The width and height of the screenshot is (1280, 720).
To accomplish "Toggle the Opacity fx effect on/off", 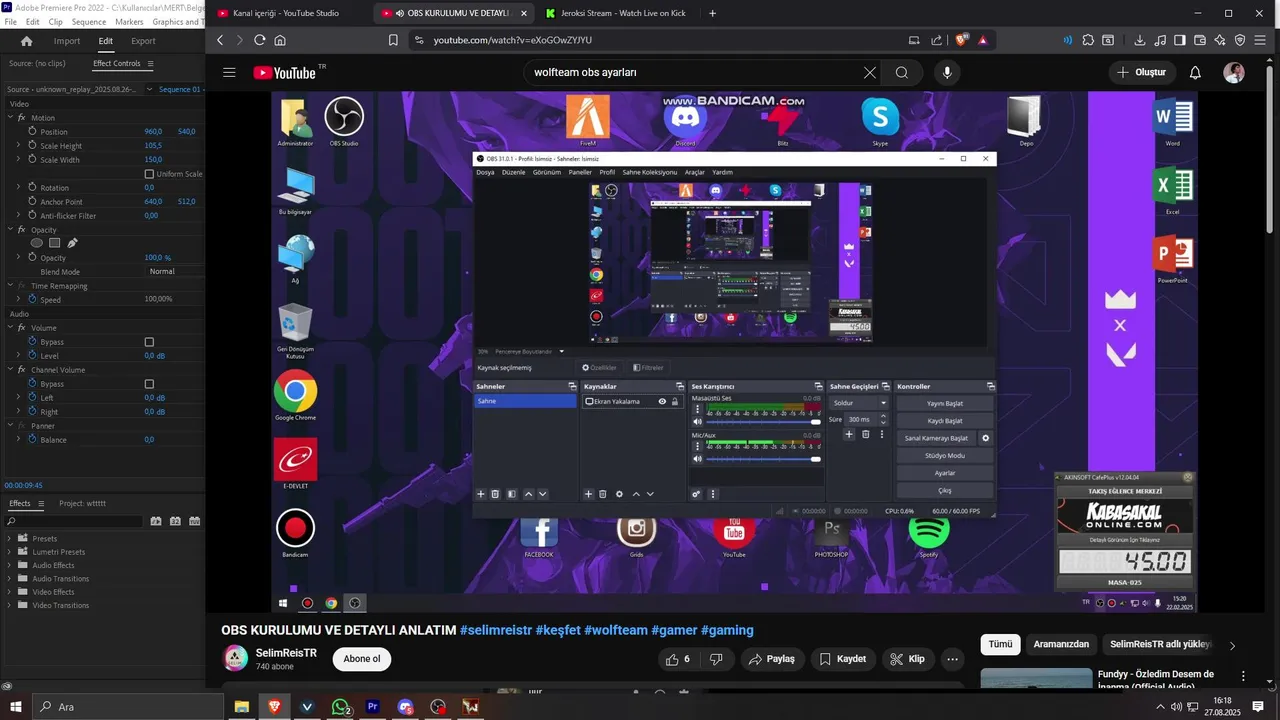I will (21, 230).
